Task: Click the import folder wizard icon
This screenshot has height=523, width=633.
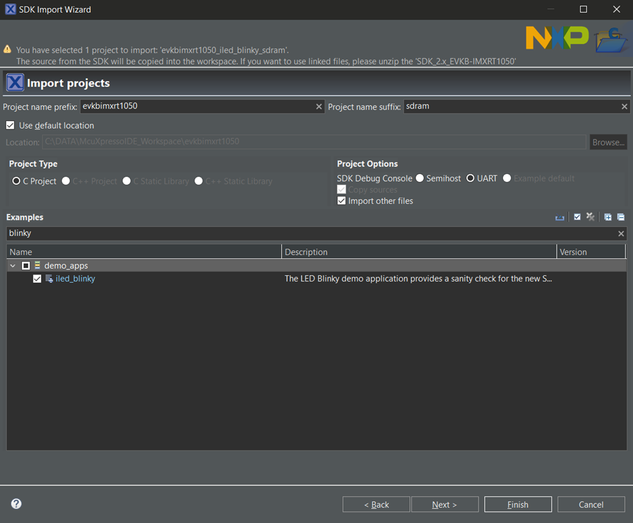Action: [611, 40]
